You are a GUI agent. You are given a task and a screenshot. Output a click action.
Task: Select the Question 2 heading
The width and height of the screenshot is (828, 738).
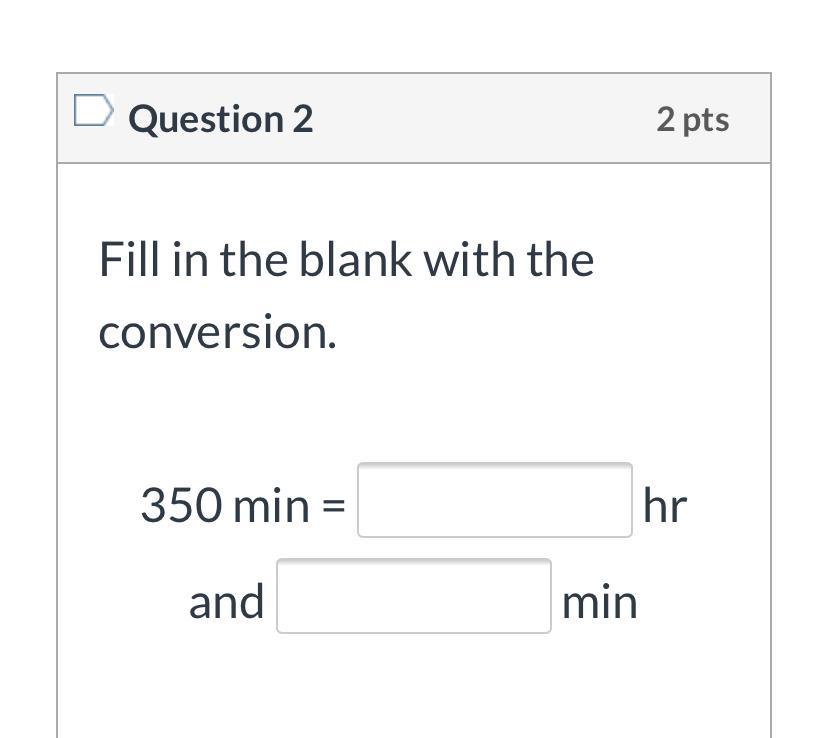click(221, 119)
